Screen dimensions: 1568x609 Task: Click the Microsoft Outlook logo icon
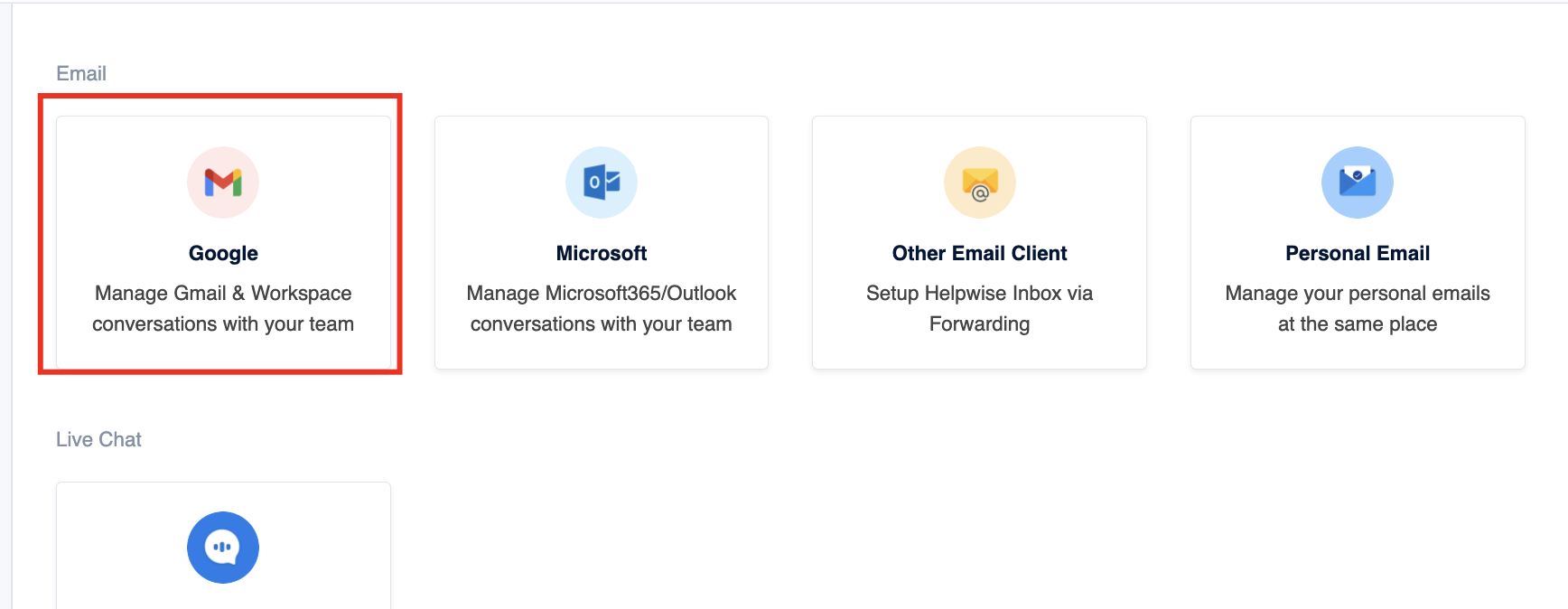click(602, 183)
